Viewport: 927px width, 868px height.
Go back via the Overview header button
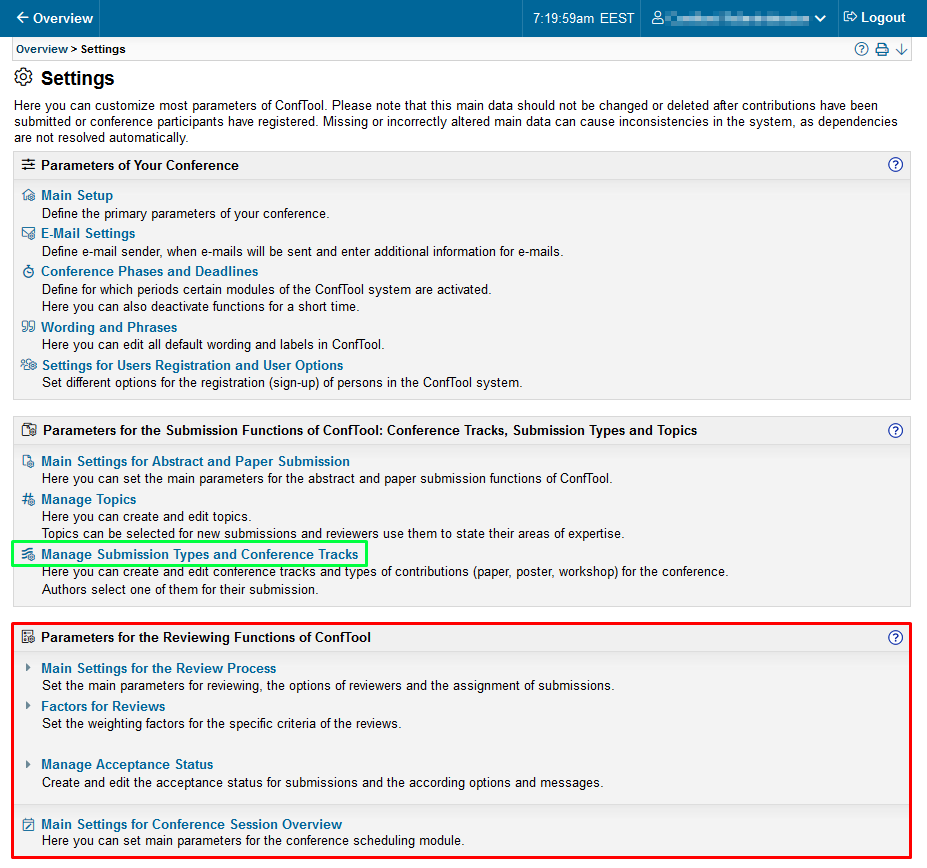click(54, 18)
